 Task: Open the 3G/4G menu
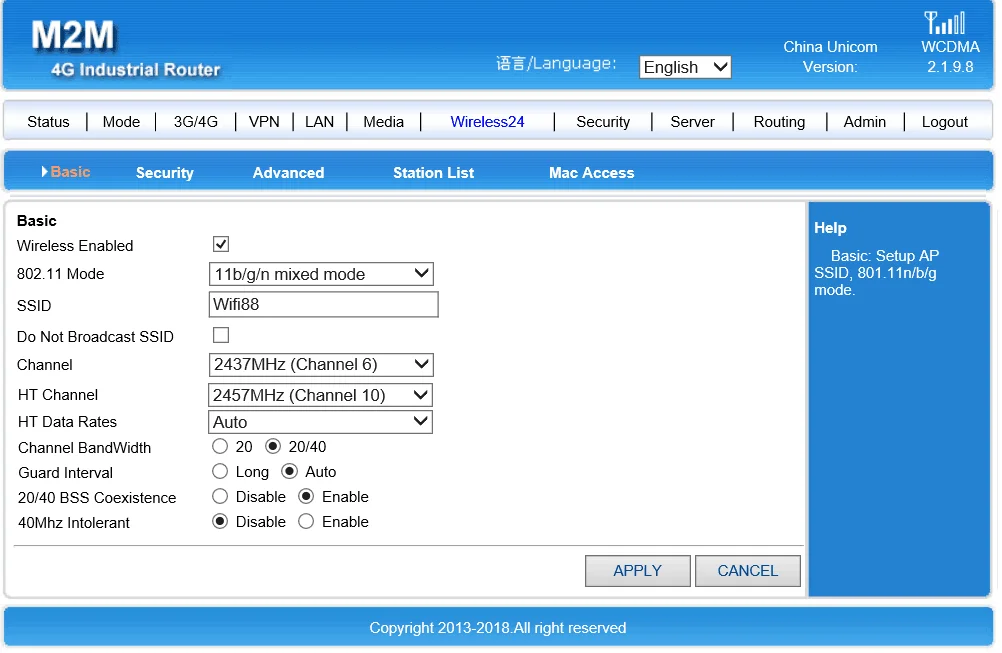[x=195, y=122]
